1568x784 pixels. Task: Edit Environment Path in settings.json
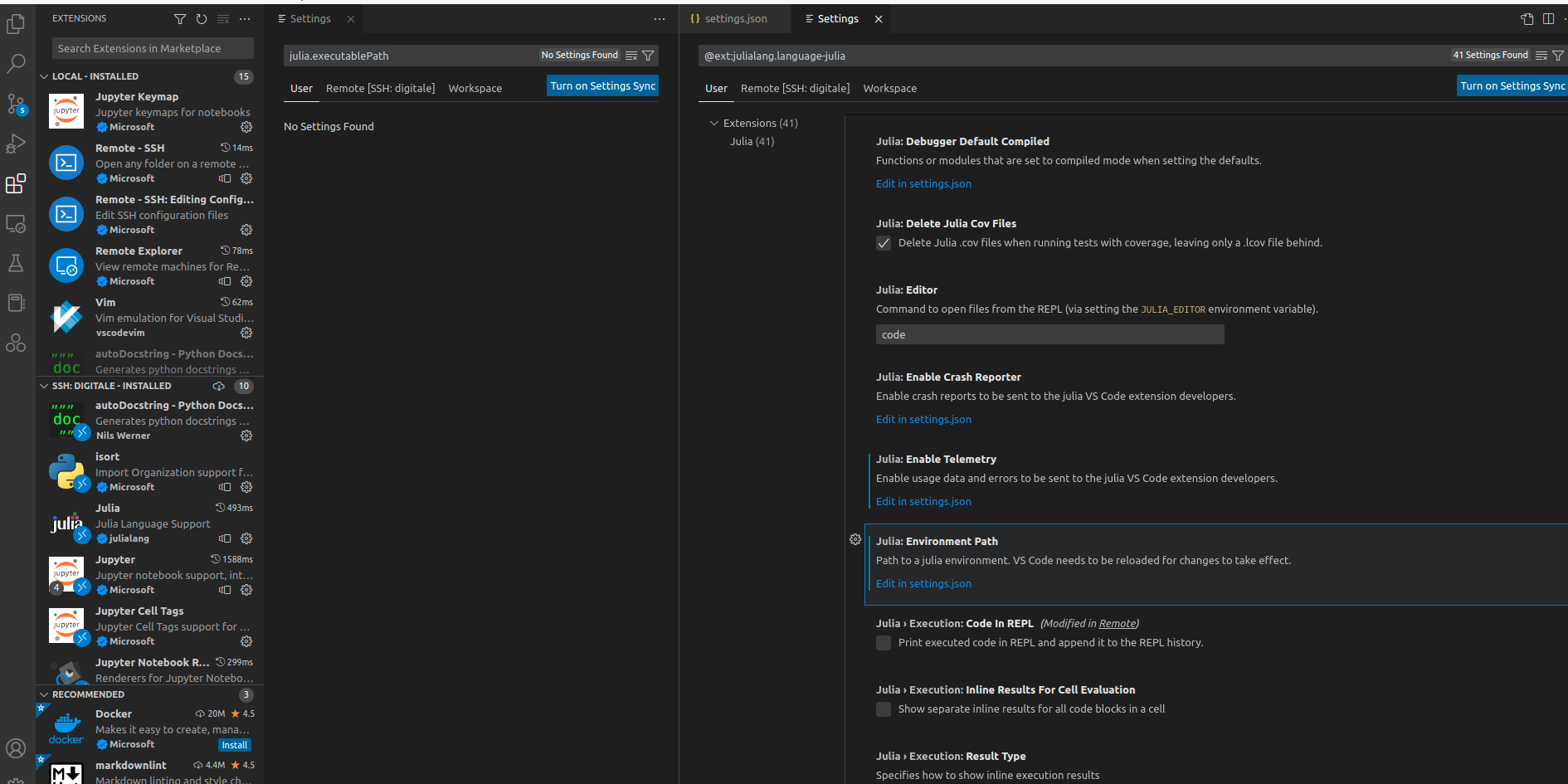tap(923, 583)
